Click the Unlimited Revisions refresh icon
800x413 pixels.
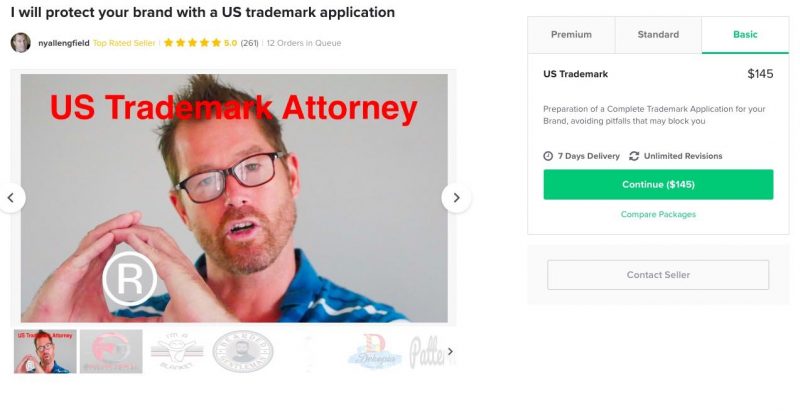point(634,156)
